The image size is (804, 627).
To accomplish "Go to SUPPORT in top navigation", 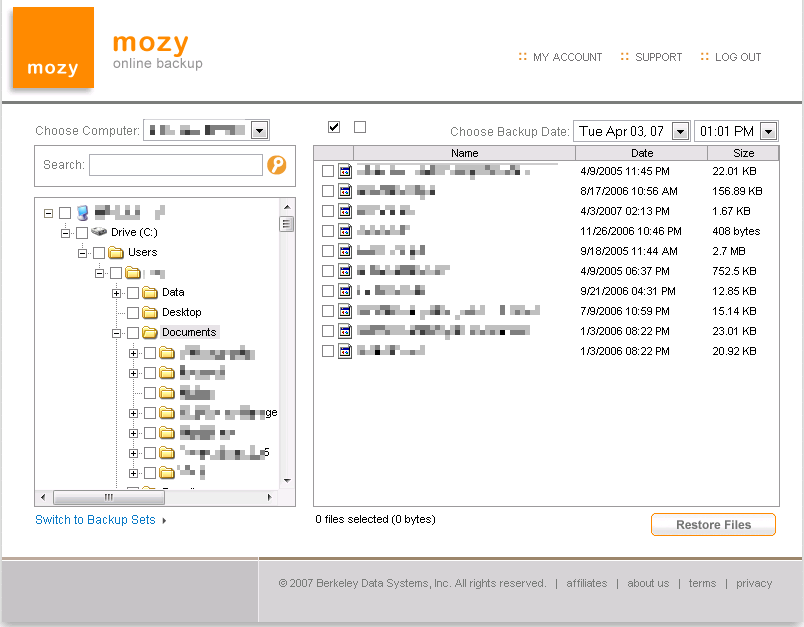I will [x=658, y=57].
